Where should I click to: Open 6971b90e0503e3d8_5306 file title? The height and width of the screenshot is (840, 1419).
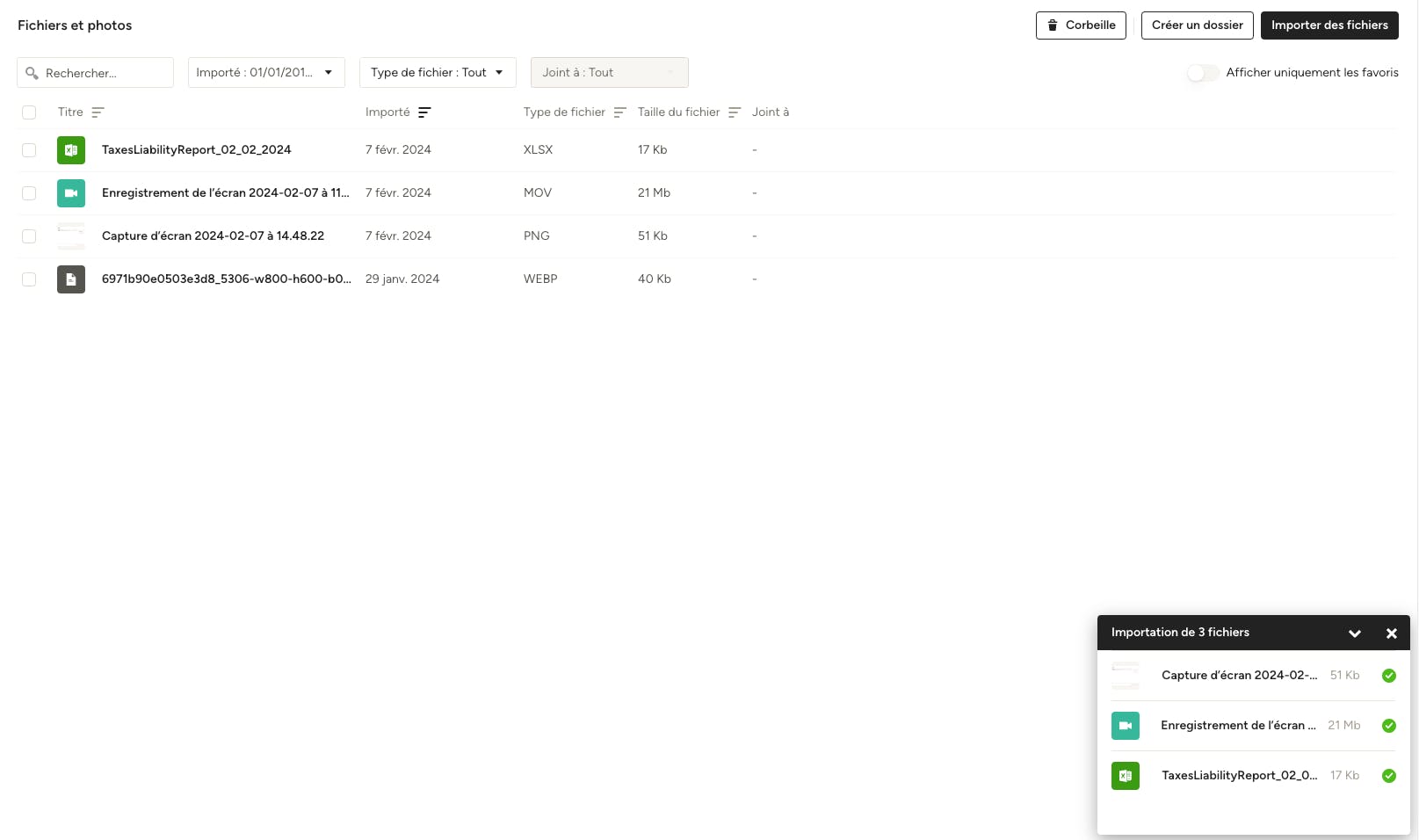pos(227,279)
